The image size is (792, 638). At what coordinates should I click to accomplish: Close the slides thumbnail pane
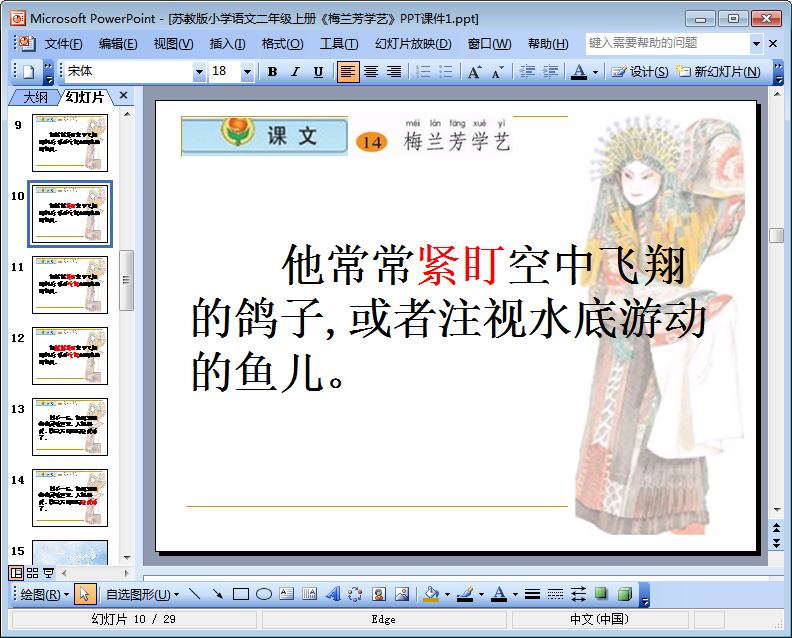[123, 95]
